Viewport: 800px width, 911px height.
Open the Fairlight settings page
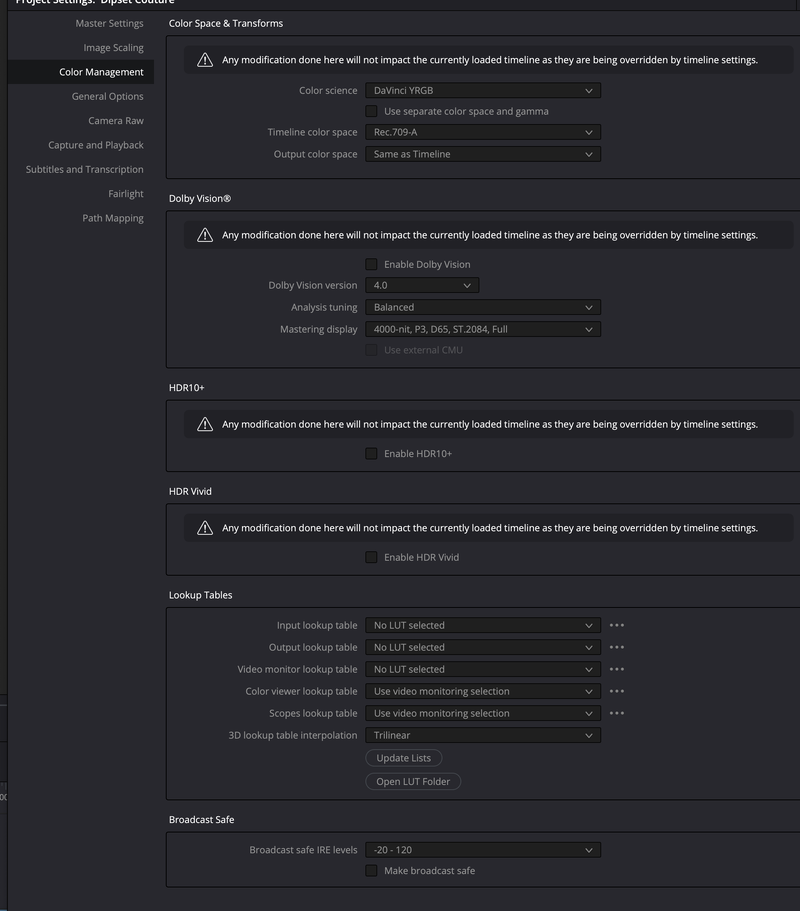[126, 193]
